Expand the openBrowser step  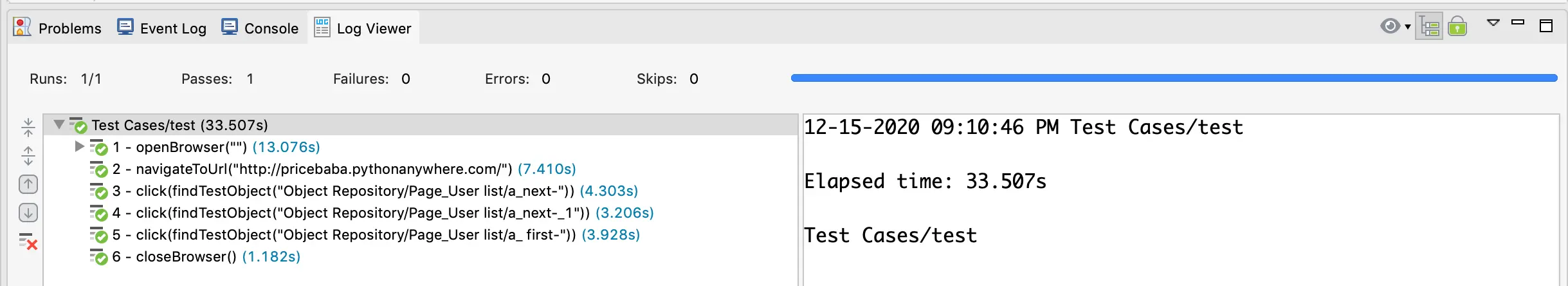79,146
